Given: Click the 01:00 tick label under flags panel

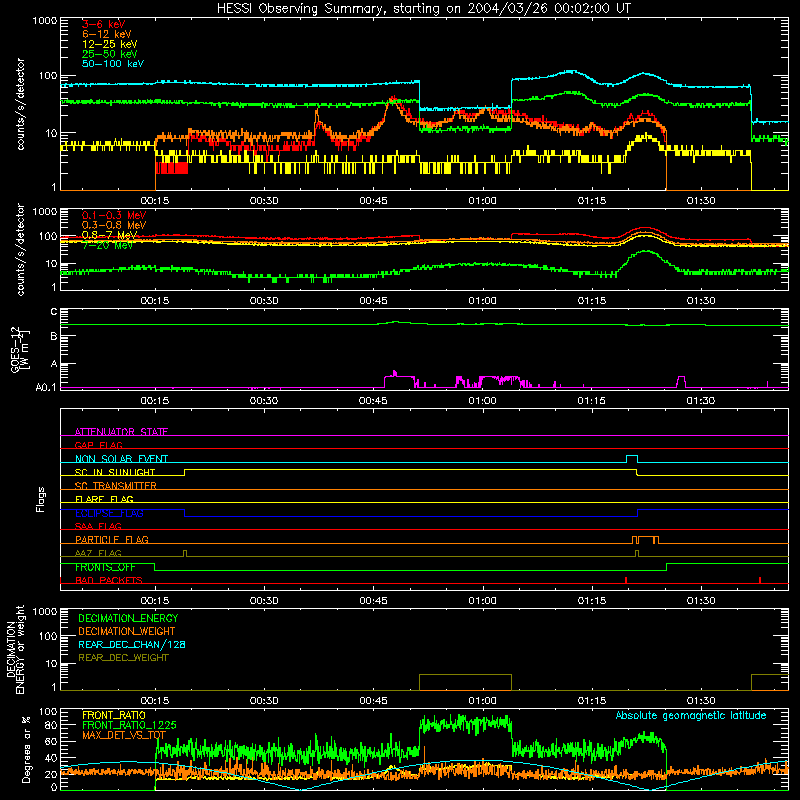Looking at the screenshot, I should click(482, 601).
